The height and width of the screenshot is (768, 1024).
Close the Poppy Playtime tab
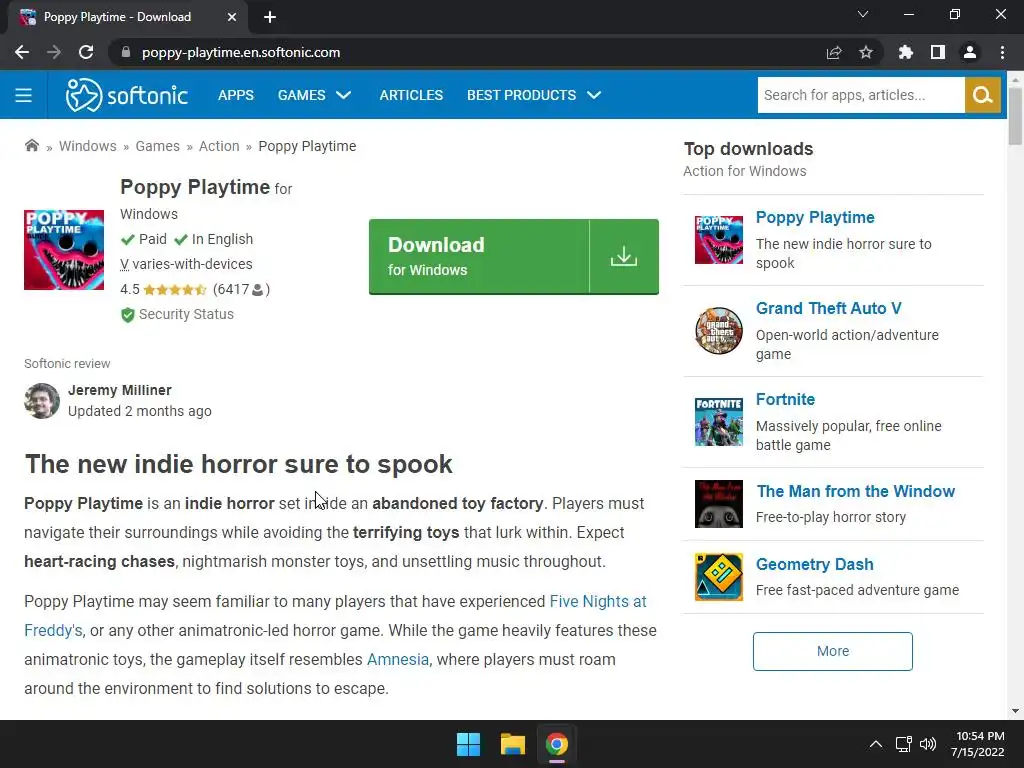232,17
